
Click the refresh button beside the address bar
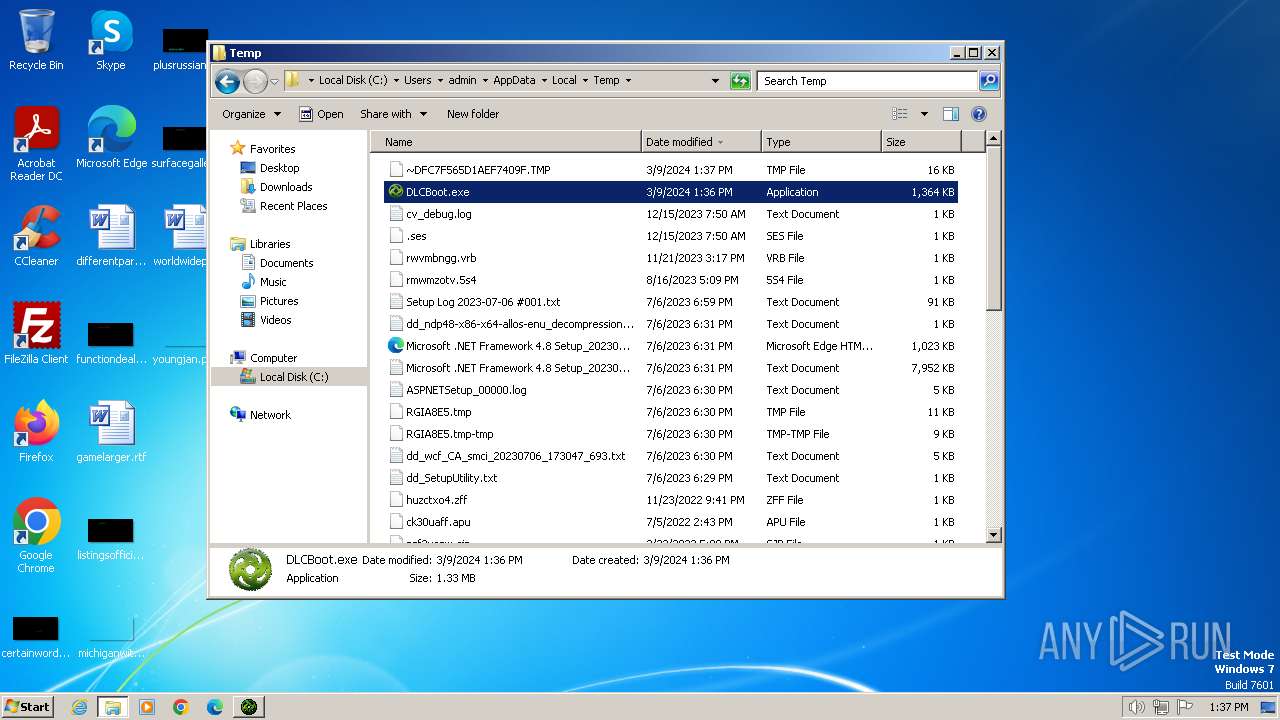click(740, 81)
